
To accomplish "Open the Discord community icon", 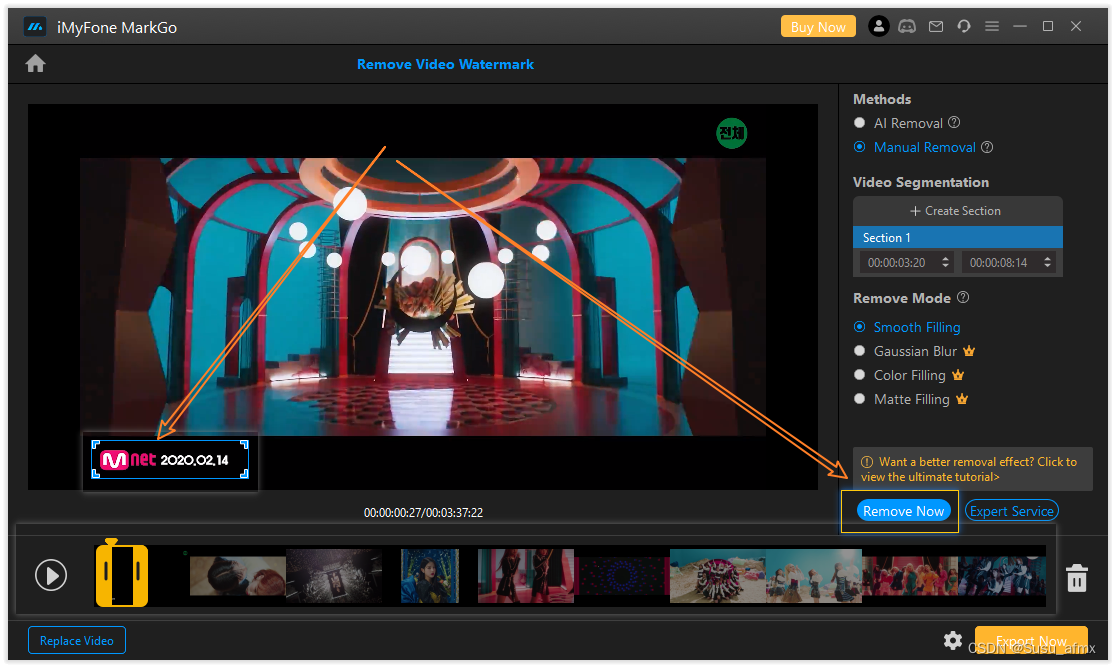I will (907, 26).
